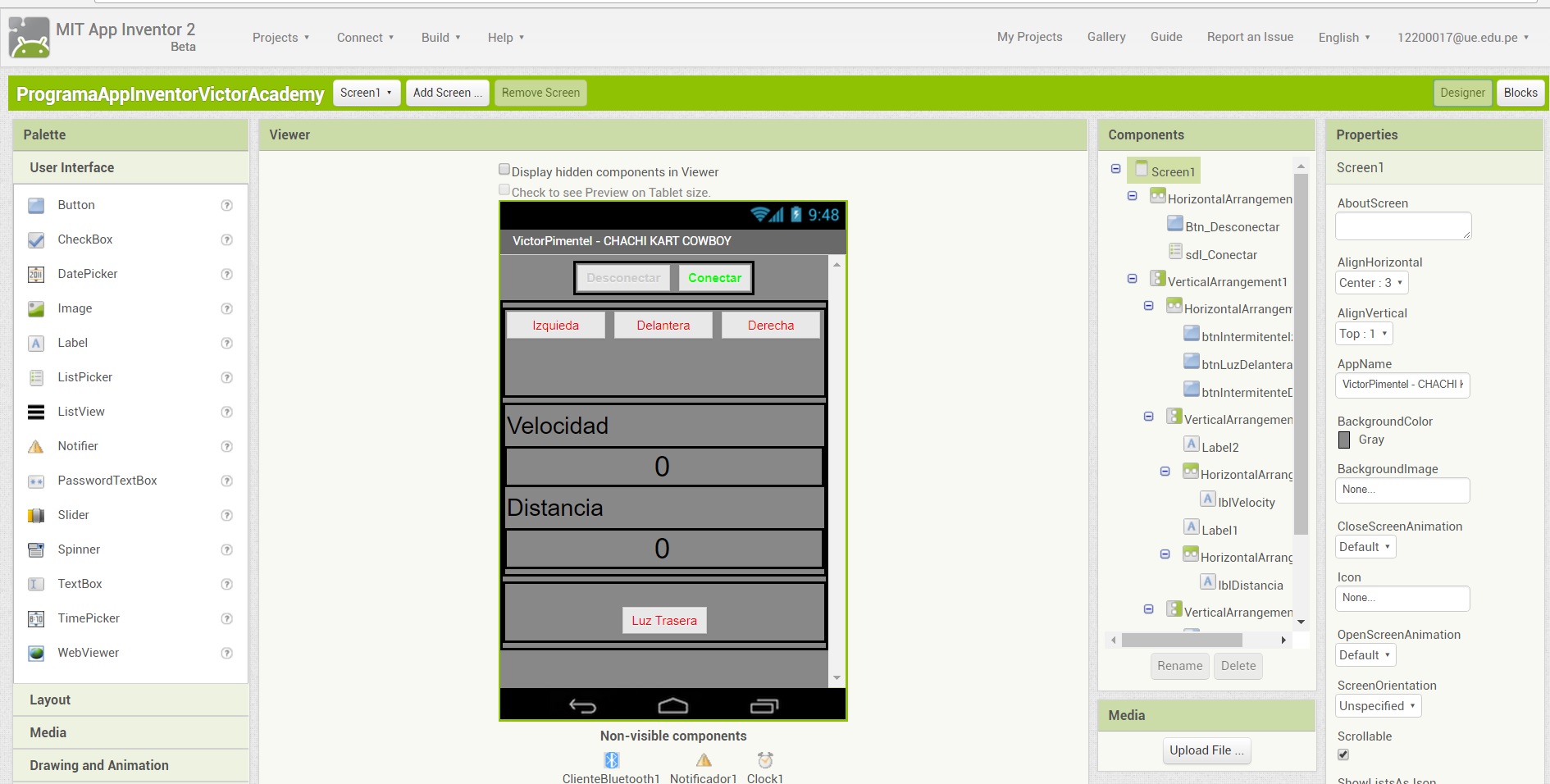Open the ScreenOrientation Unspecified dropdown
The height and width of the screenshot is (784, 1550).
tap(1378, 706)
